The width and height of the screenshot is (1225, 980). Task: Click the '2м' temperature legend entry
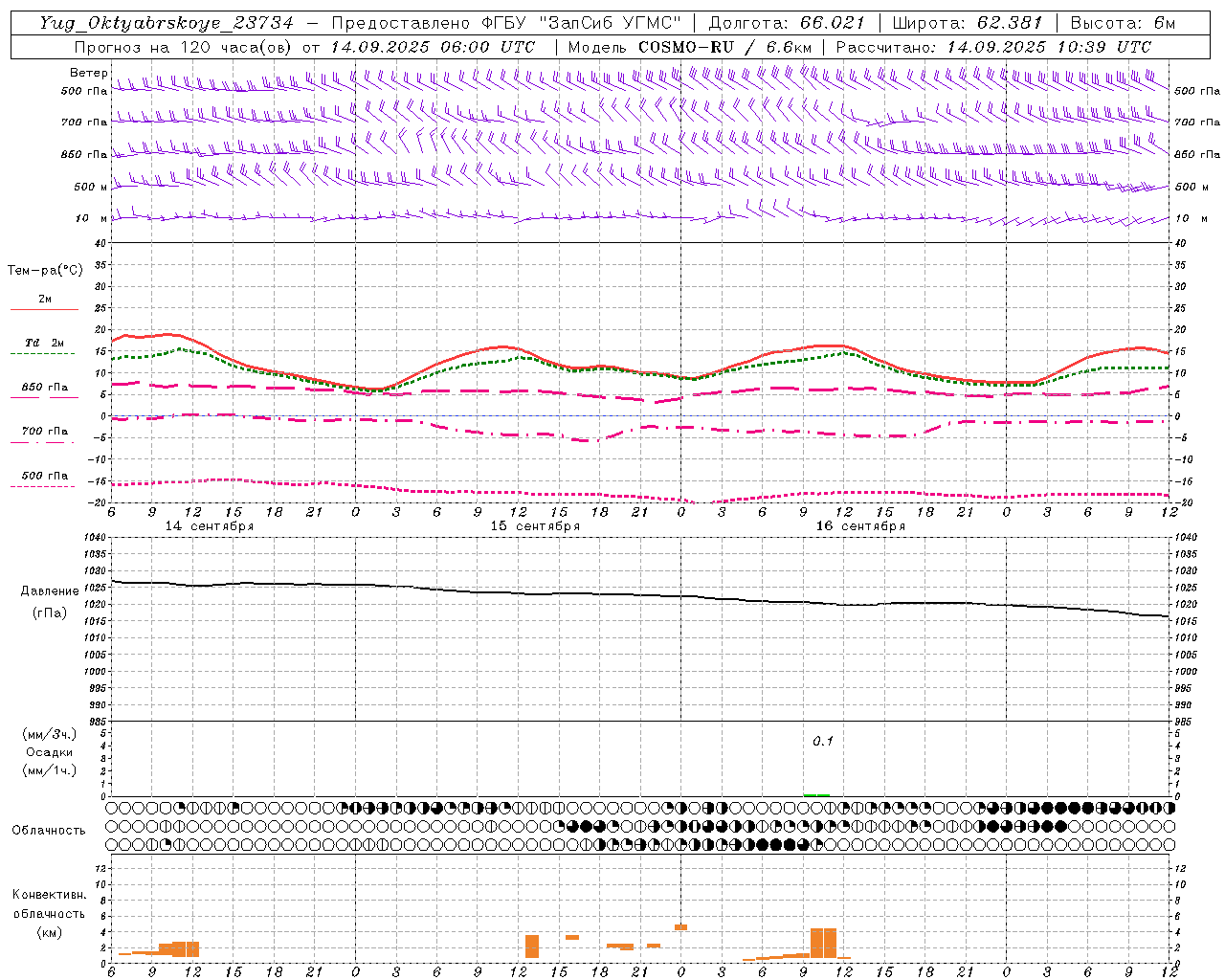(45, 300)
